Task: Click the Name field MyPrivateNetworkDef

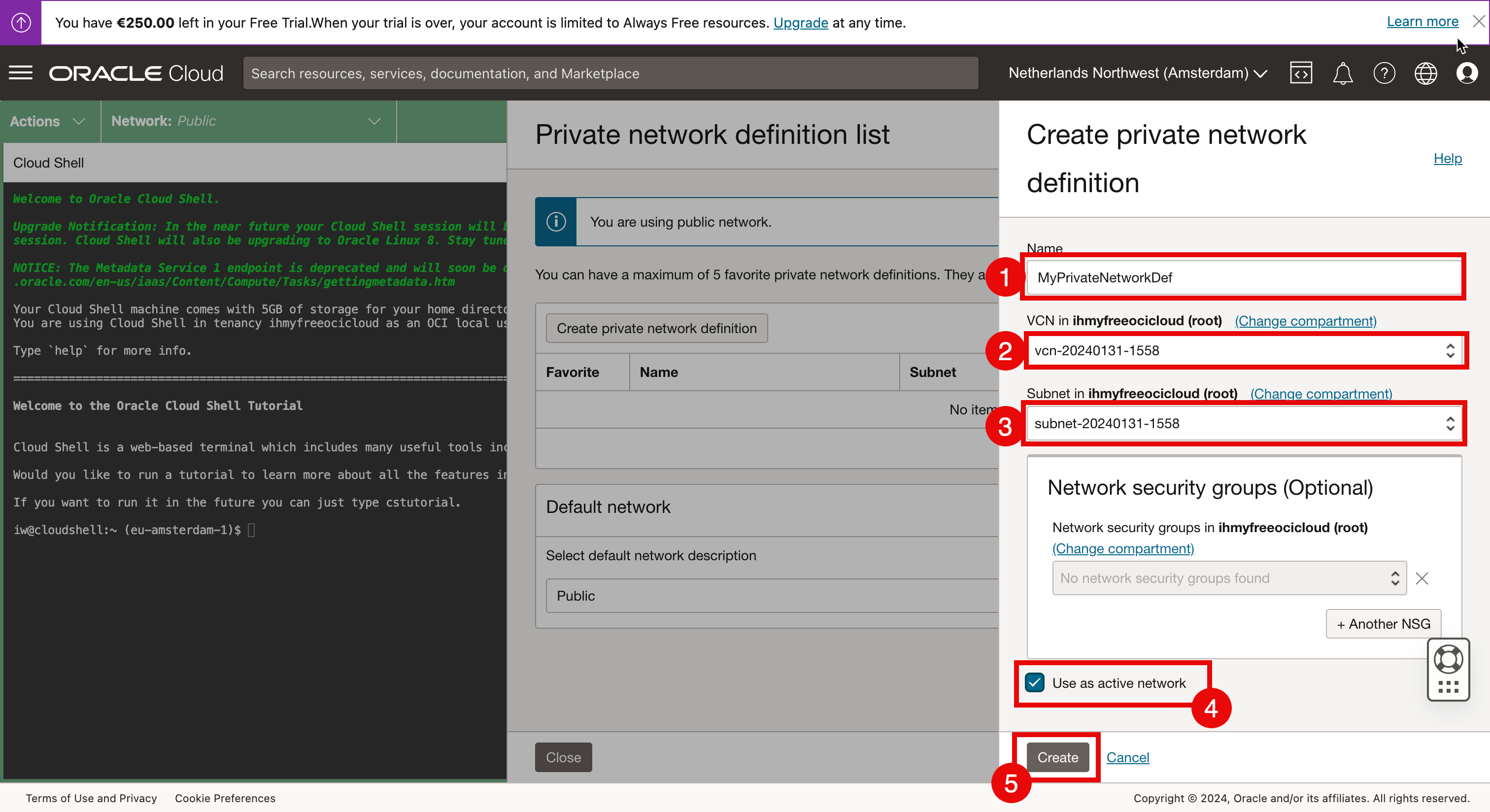Action: pos(1244,277)
